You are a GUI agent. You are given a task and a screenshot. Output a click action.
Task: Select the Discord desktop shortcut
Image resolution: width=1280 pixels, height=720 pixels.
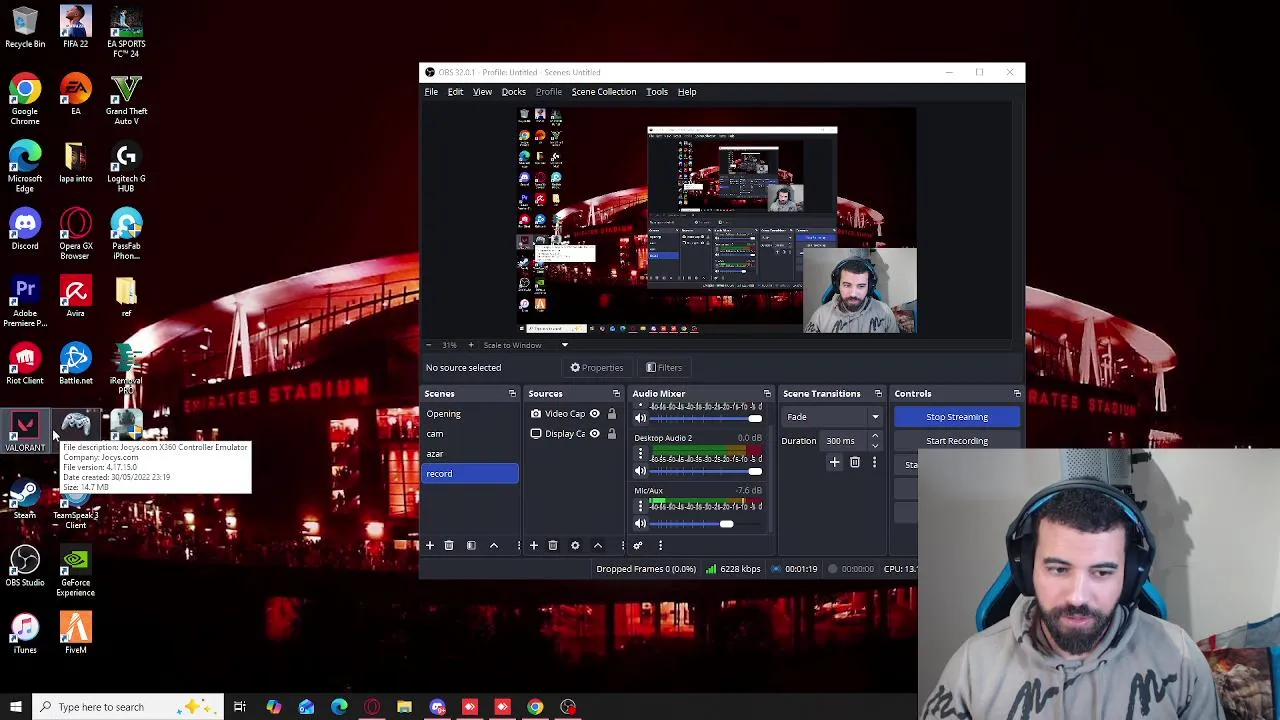point(25,231)
